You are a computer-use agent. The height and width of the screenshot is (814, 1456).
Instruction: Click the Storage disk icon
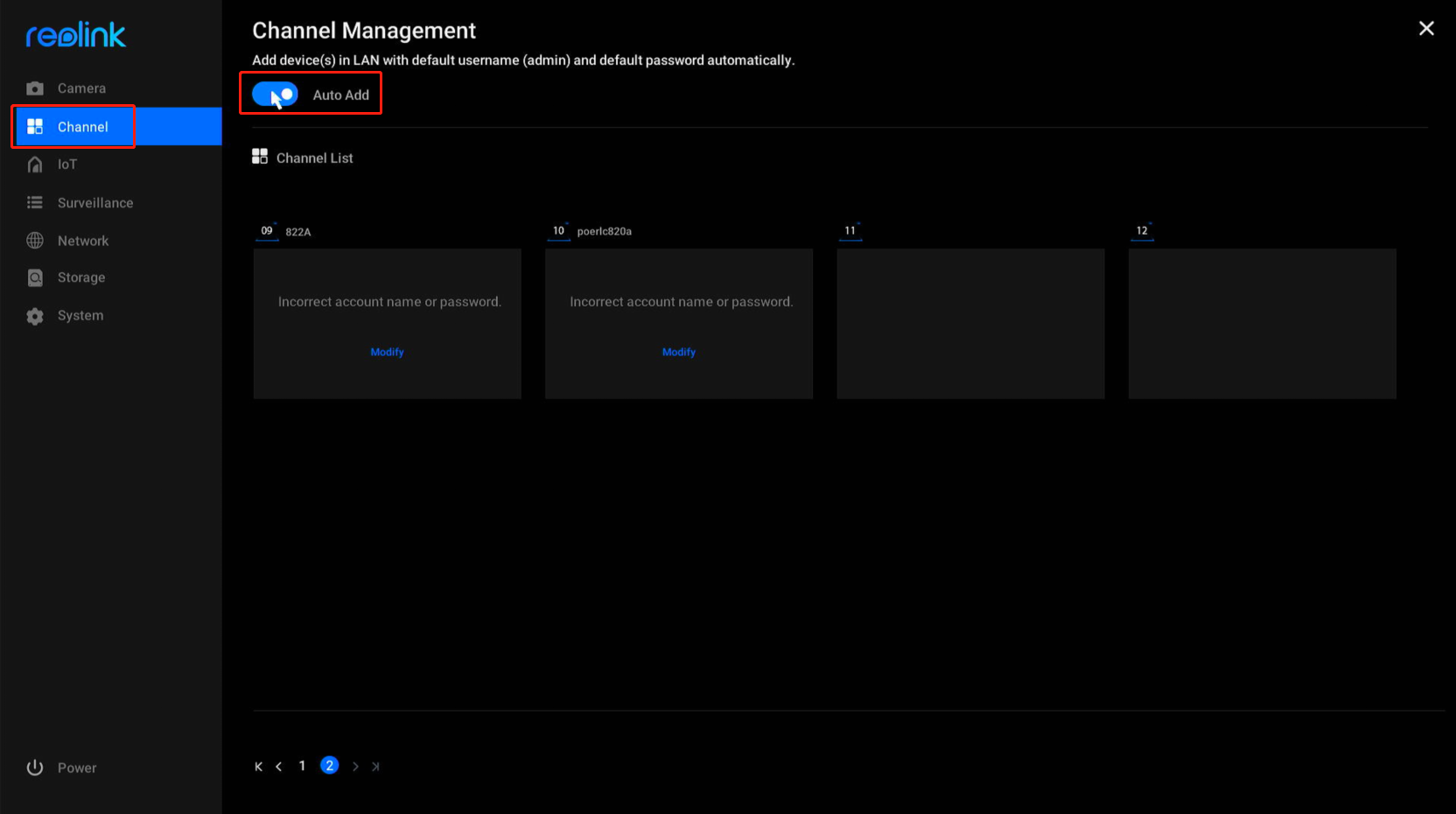[x=35, y=277]
